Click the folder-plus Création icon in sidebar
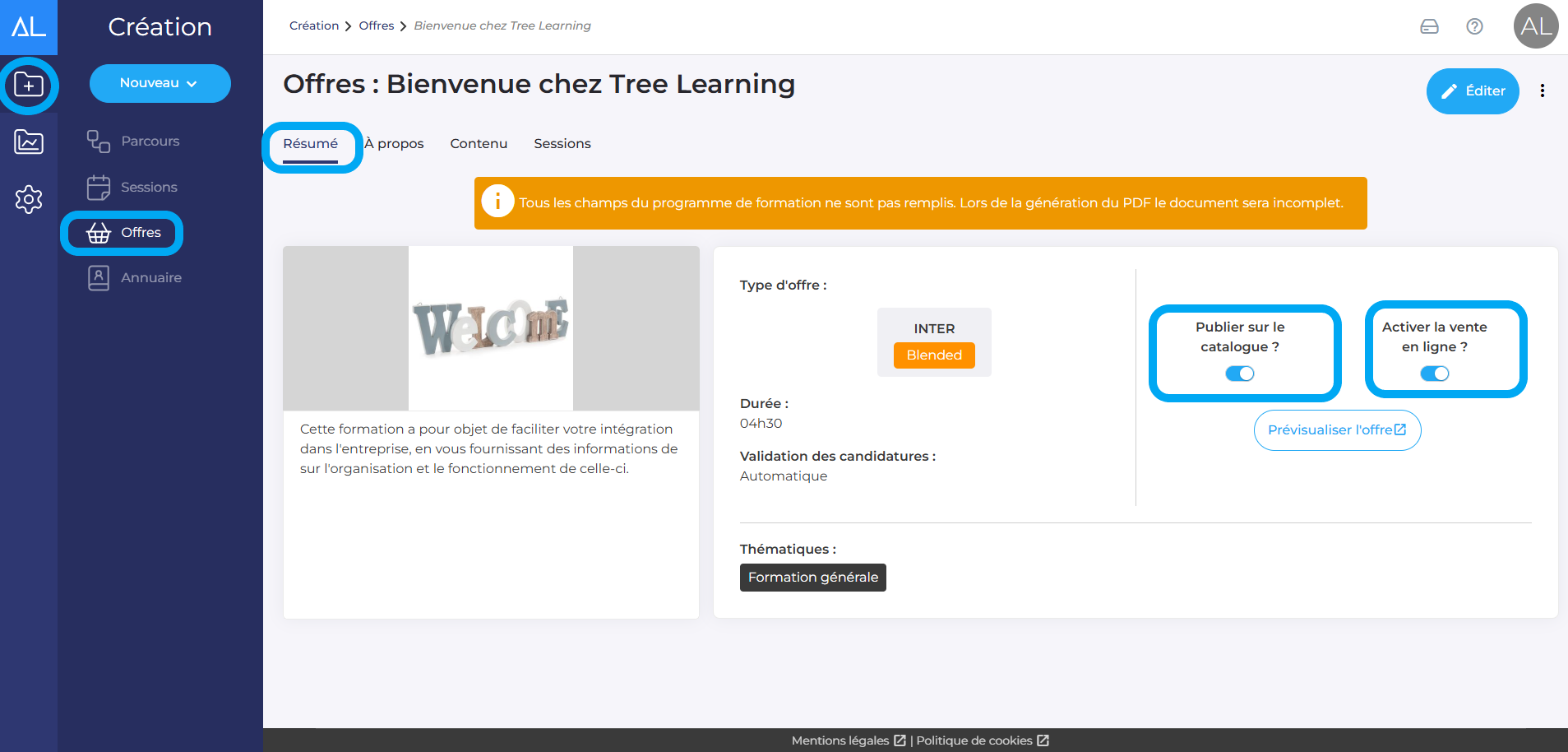The height and width of the screenshot is (752, 1568). 29,85
